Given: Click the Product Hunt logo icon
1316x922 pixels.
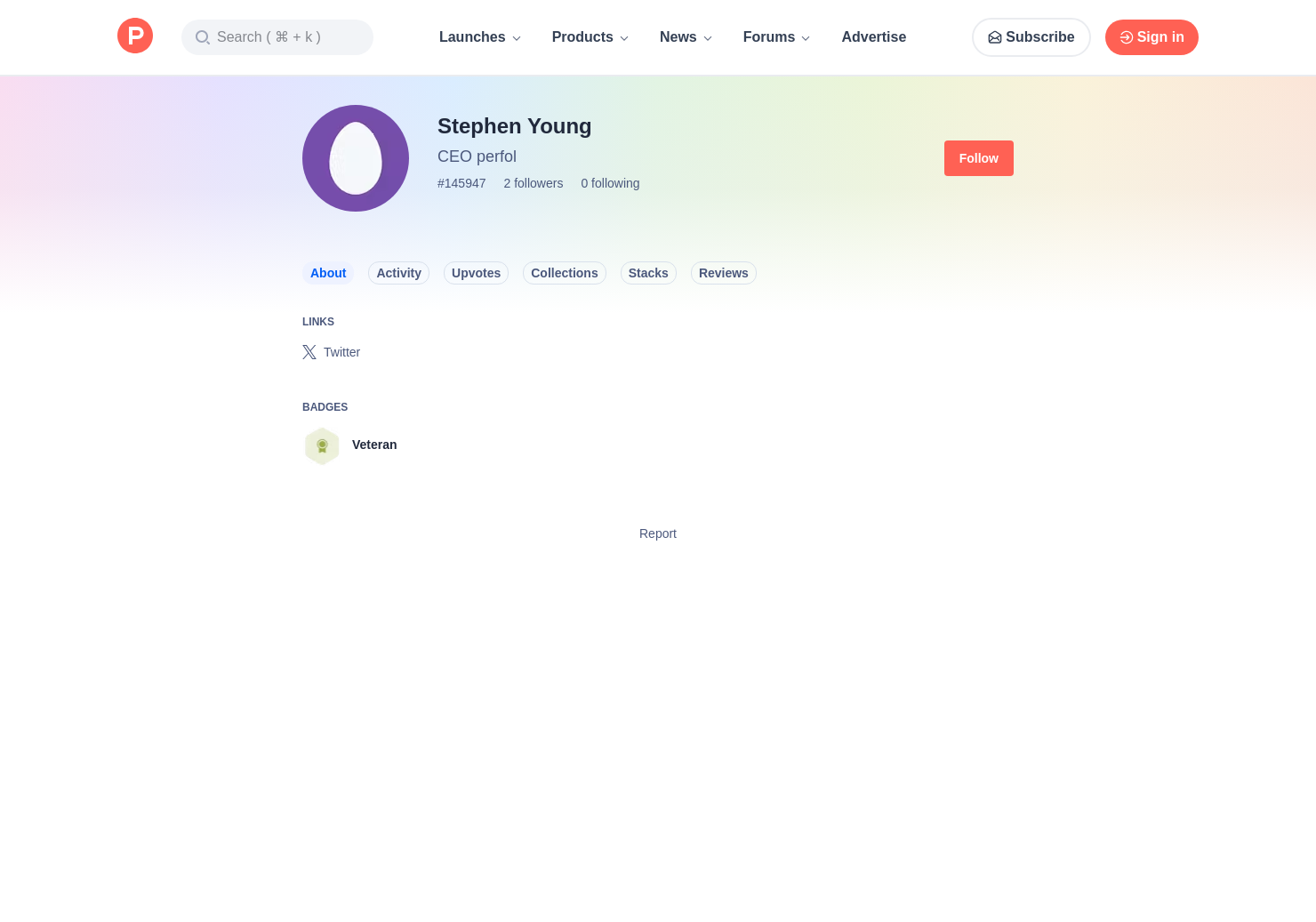Looking at the screenshot, I should click(135, 36).
